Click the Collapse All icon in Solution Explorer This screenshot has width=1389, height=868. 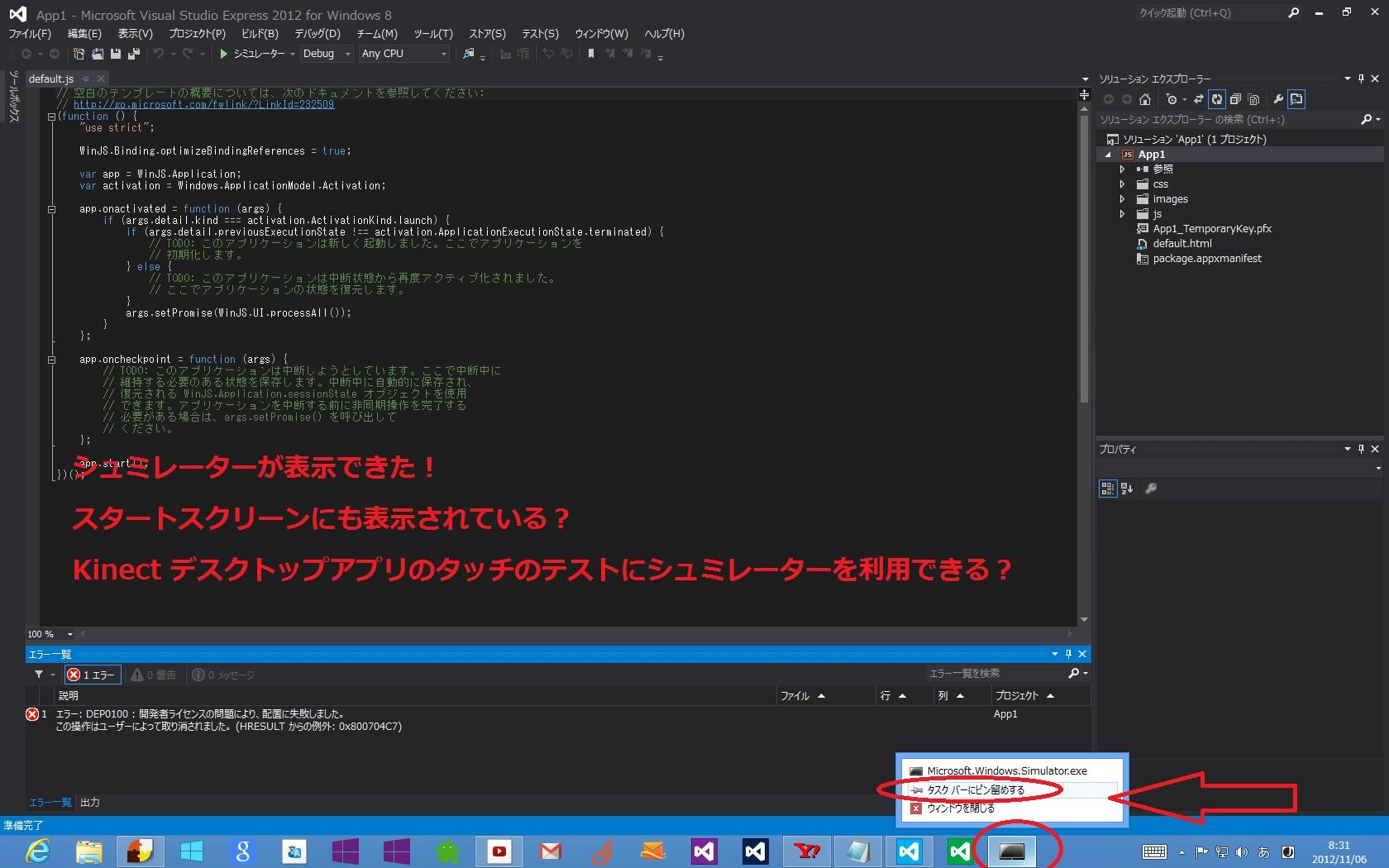pos(1235,99)
